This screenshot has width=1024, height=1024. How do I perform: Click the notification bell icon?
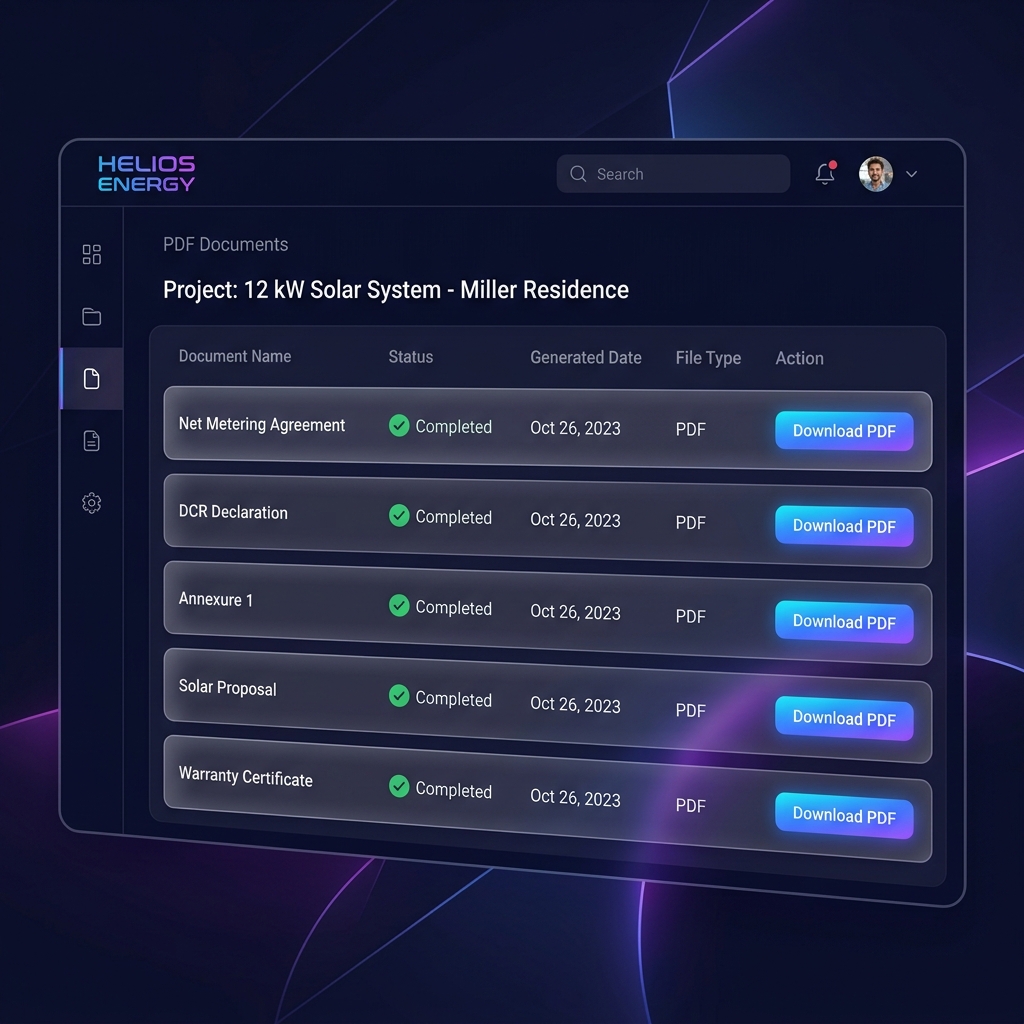825,173
